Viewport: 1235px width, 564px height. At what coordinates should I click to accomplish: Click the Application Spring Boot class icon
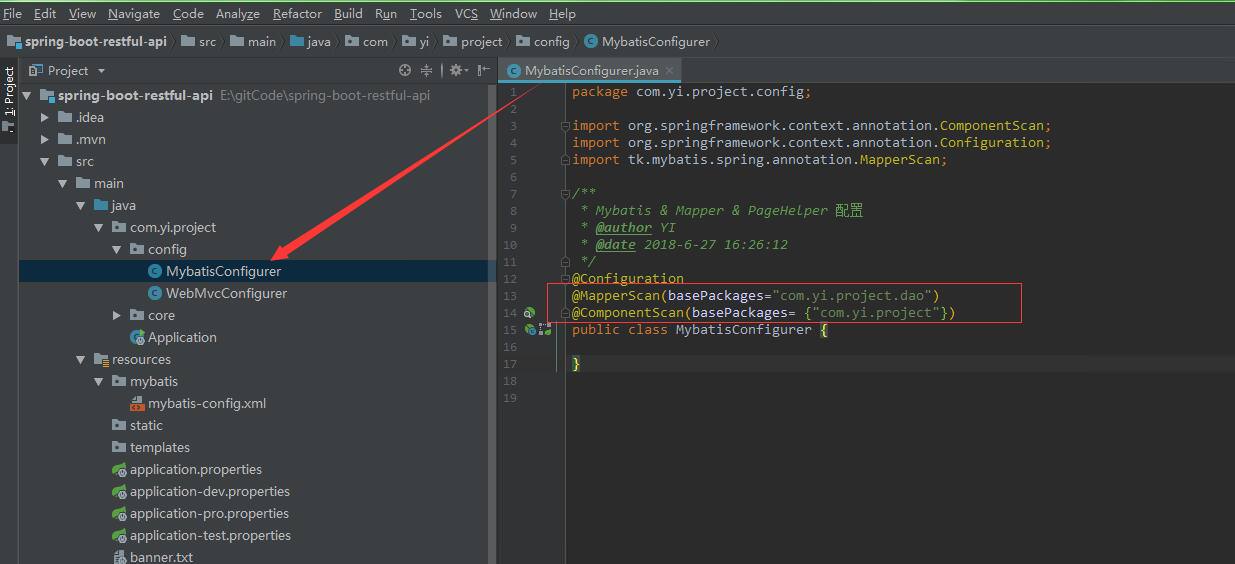(x=137, y=337)
